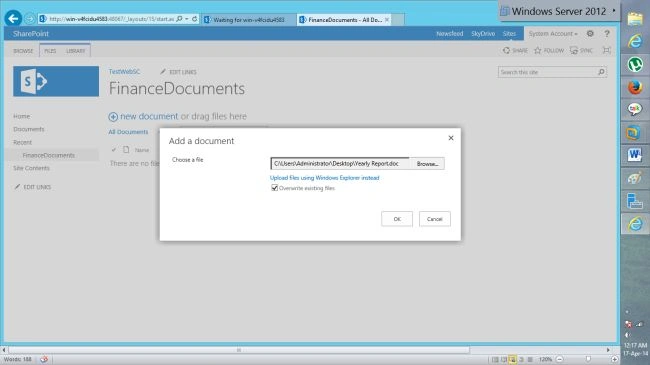
Task: Open Paint from the taskbar
Action: 635,178
